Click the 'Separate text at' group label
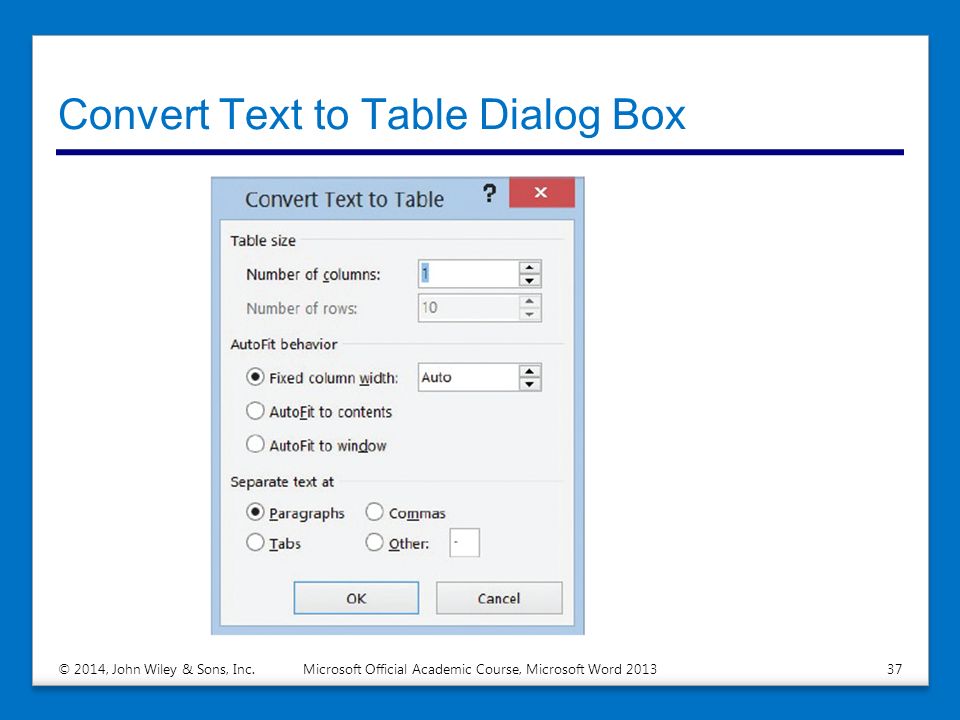Screen dimensions: 960x720 point(282,482)
